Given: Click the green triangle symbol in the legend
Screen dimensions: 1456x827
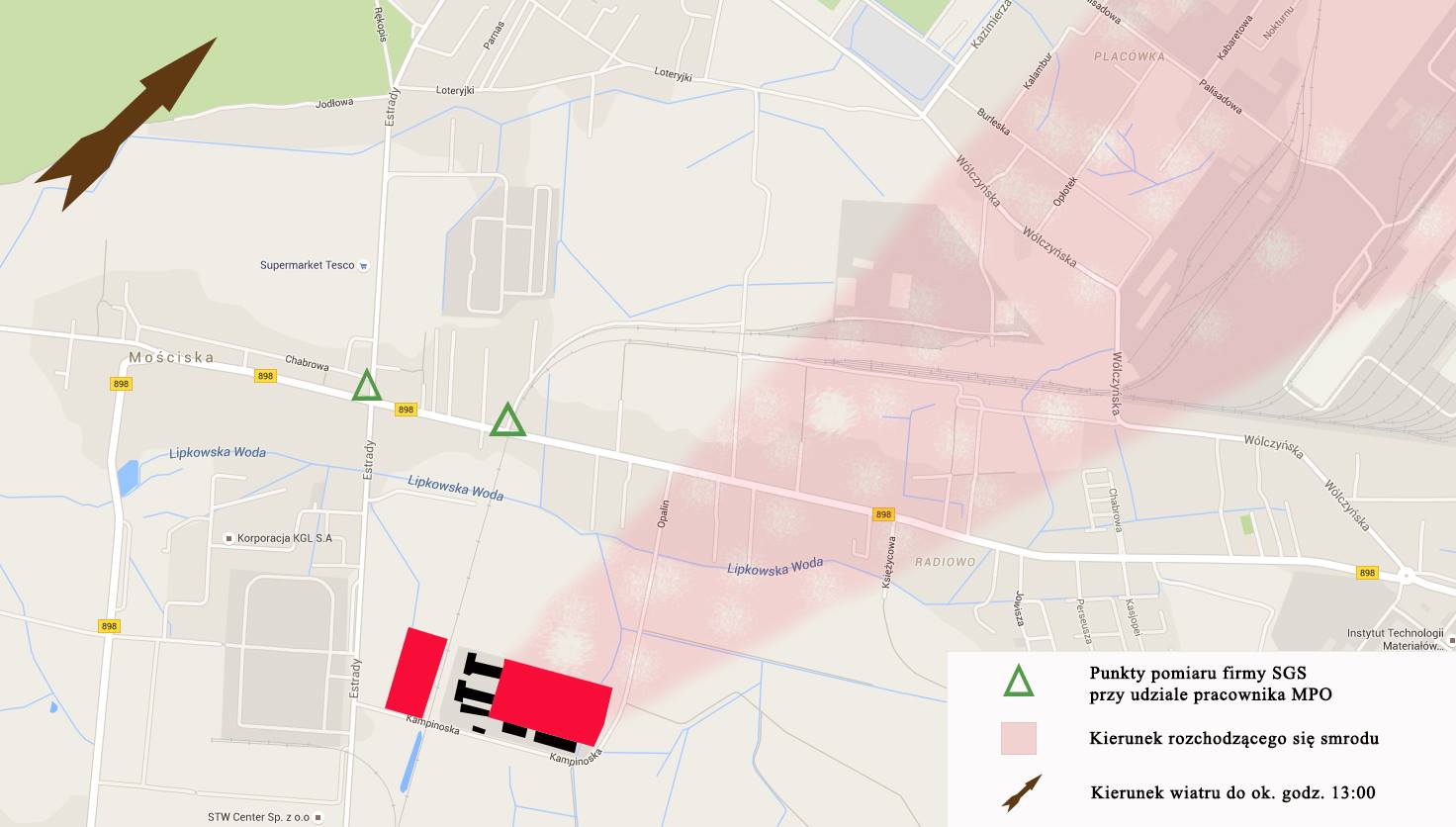Looking at the screenshot, I should [x=1019, y=682].
